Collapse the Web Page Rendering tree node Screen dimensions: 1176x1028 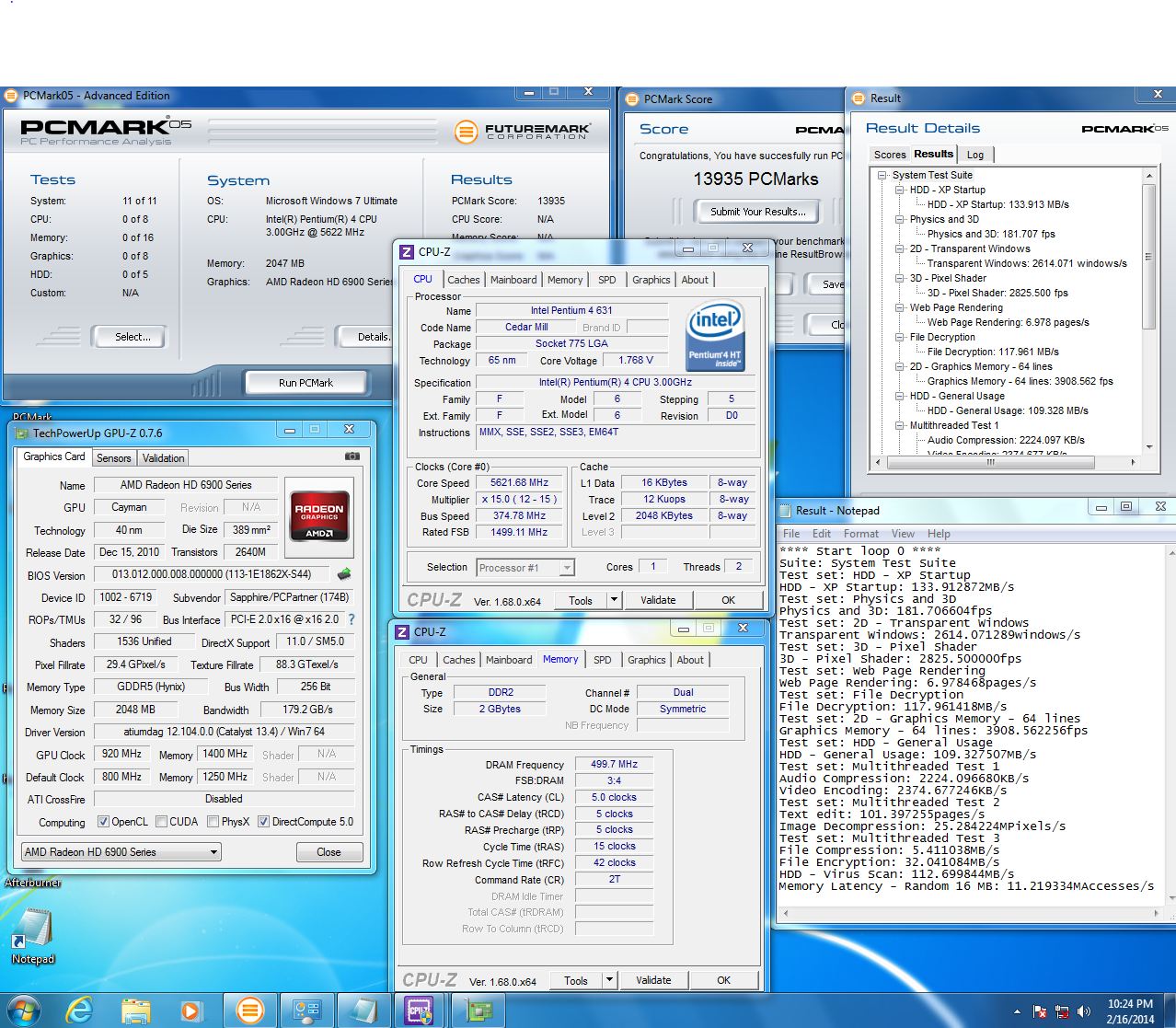coord(900,307)
